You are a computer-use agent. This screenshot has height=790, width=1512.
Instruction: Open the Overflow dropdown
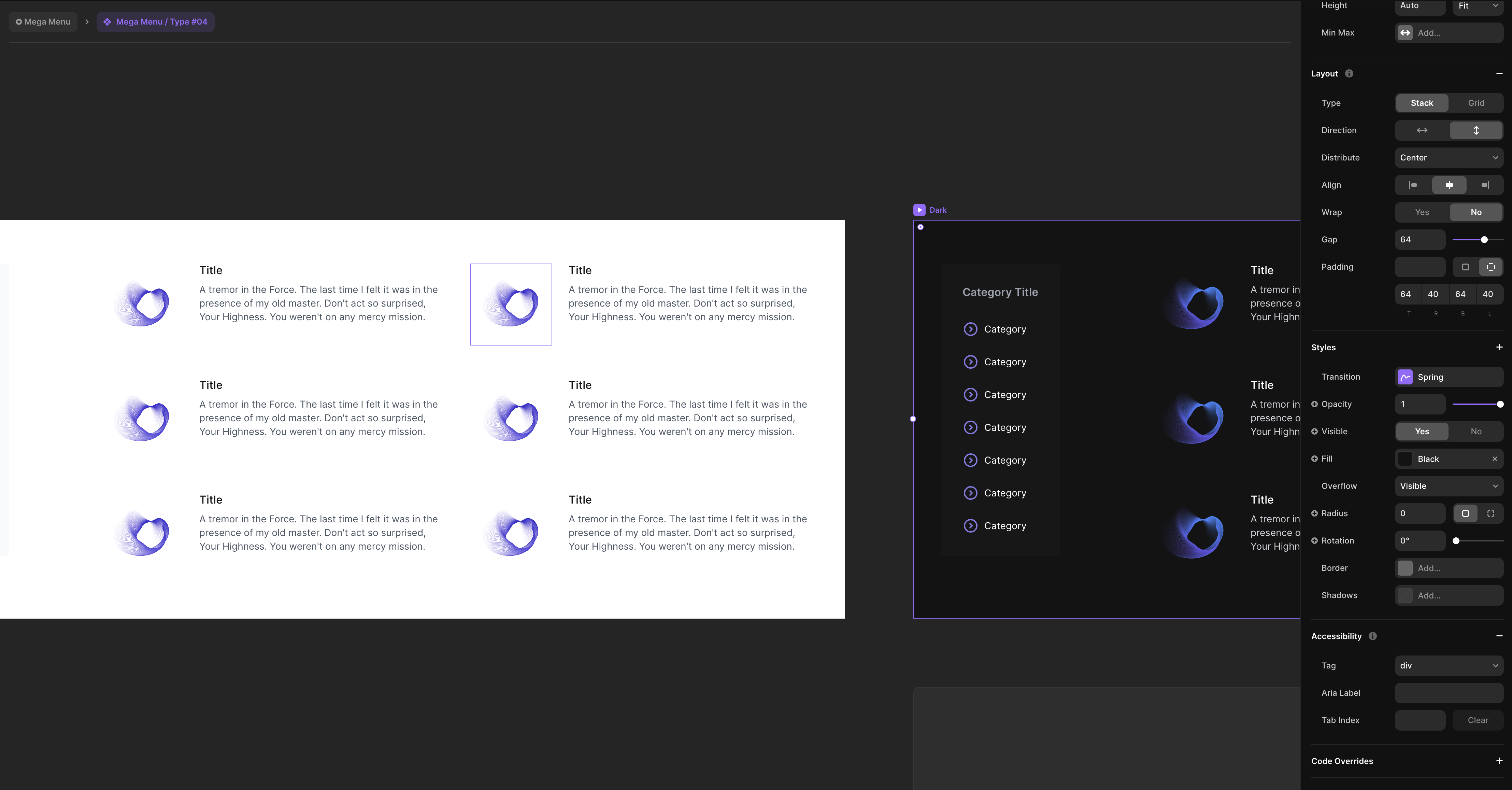click(x=1449, y=486)
